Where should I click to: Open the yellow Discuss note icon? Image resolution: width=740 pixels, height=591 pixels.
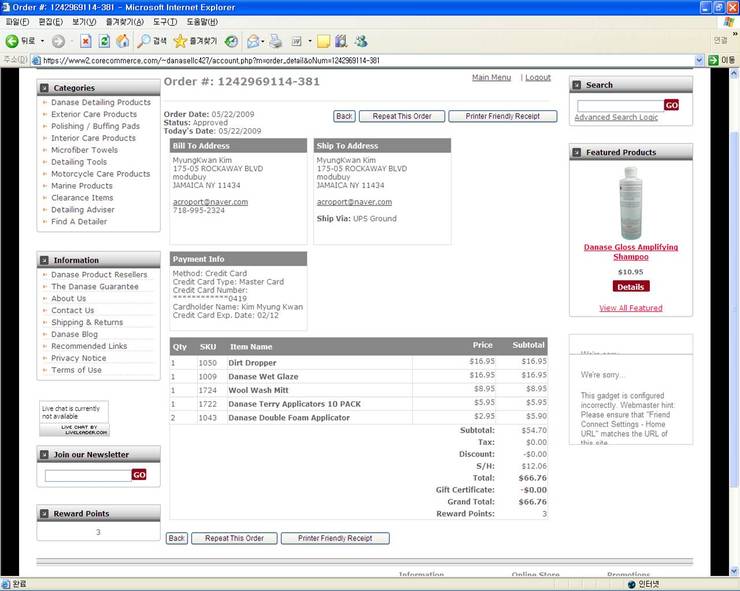coord(323,42)
